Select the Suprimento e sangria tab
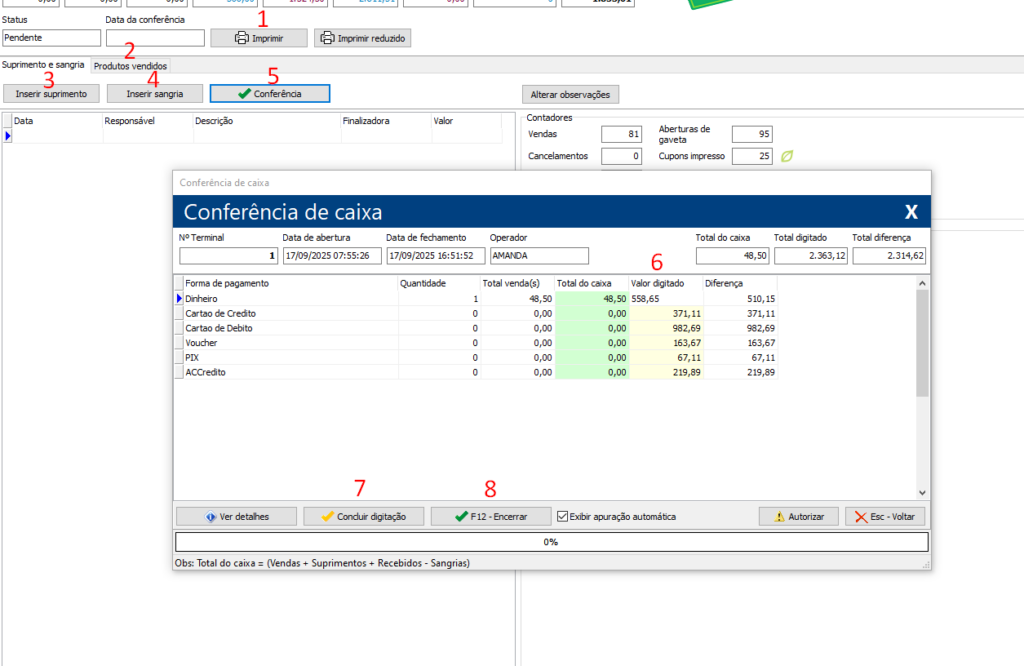 (x=43, y=65)
